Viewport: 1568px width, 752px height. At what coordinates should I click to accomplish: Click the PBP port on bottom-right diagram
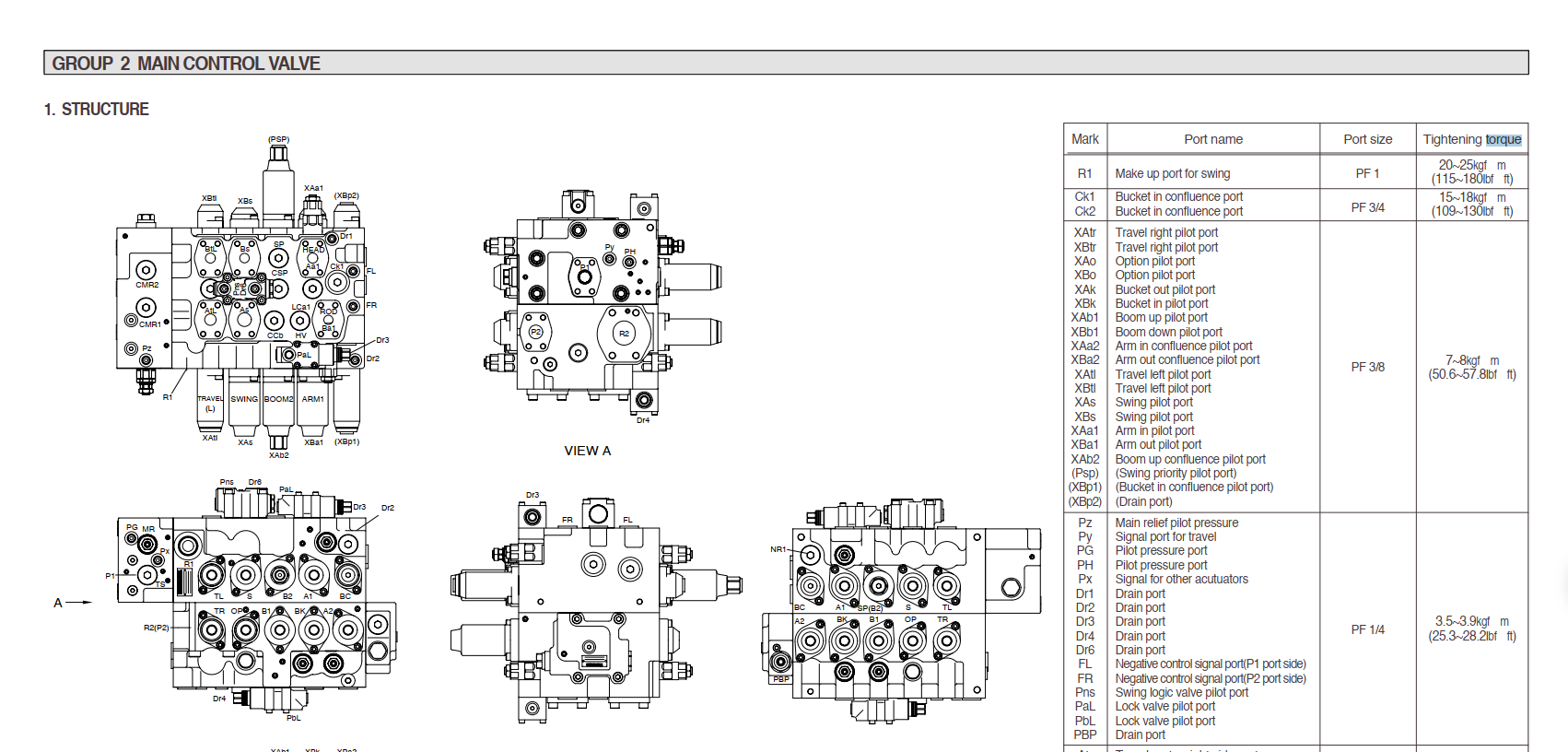coord(780,662)
